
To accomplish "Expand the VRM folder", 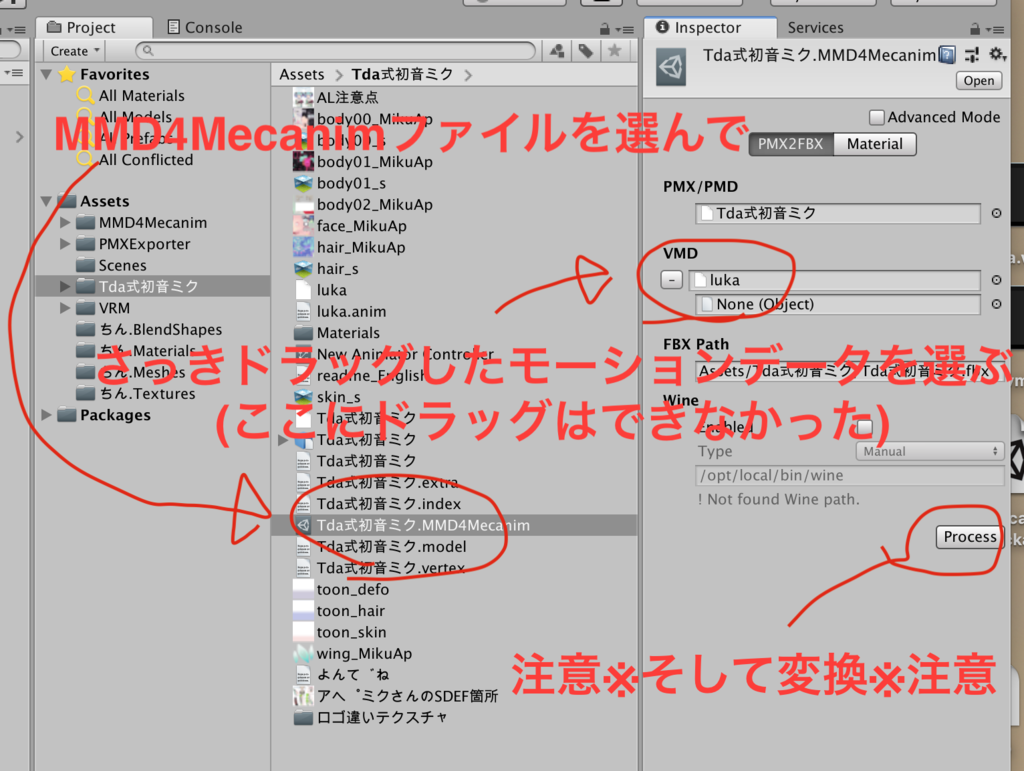I will [65, 307].
